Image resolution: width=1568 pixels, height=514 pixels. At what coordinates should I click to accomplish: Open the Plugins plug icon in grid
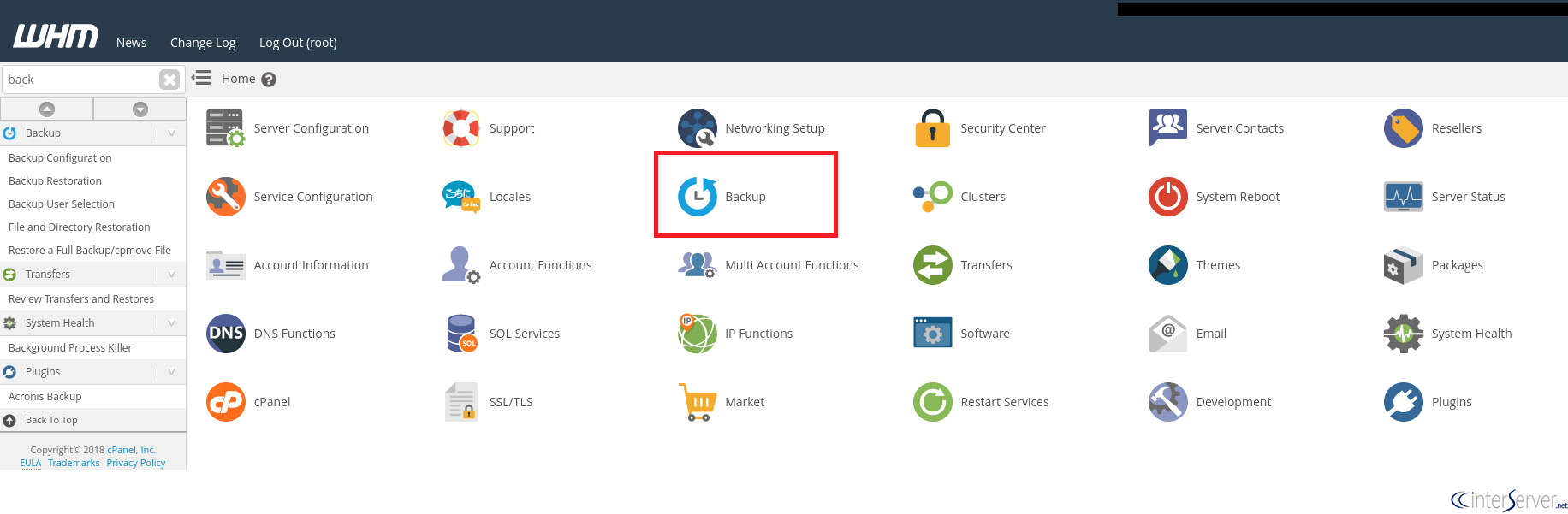point(1404,402)
